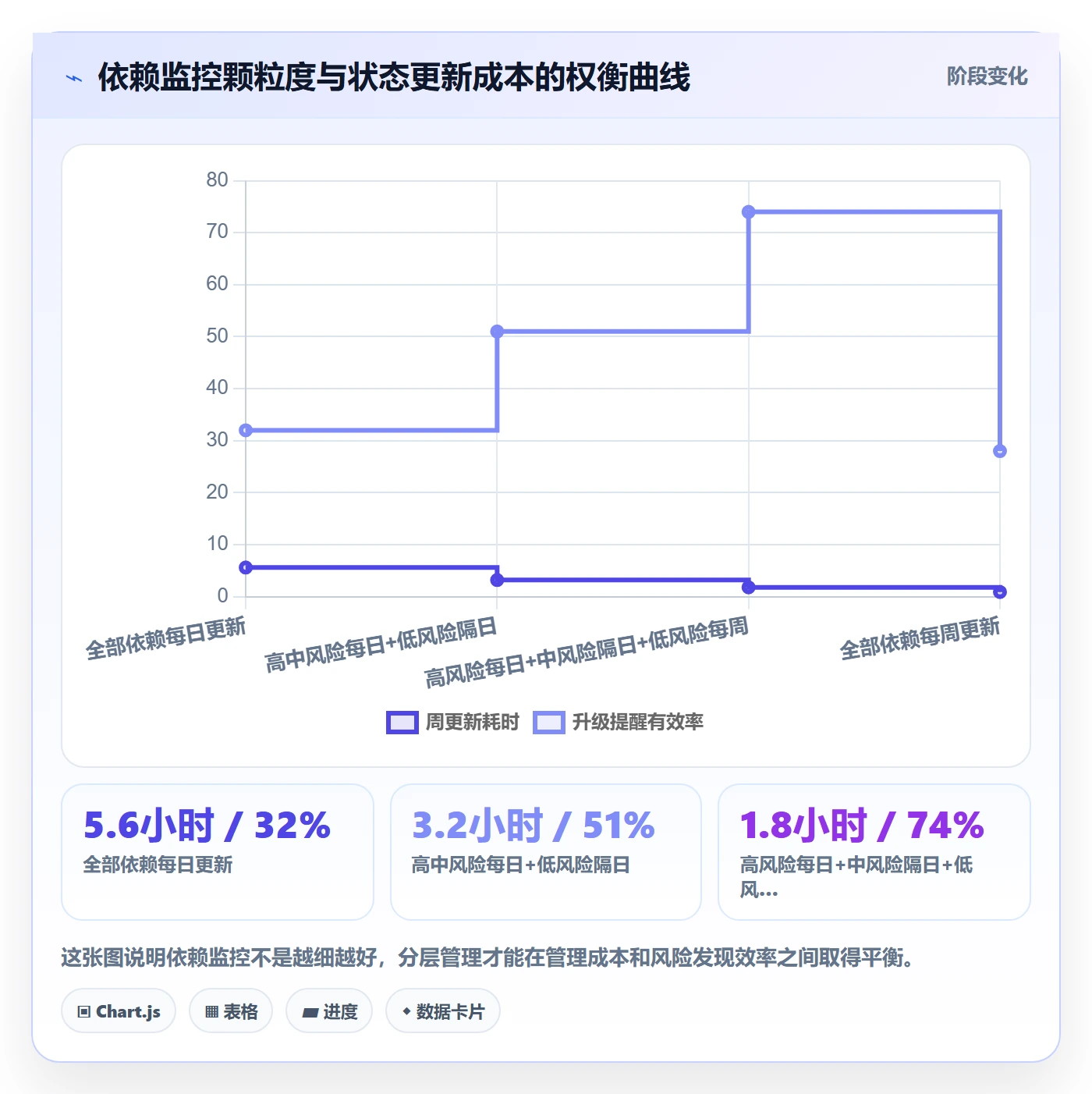Select the 数据卡片 tag chip

pos(443,1011)
